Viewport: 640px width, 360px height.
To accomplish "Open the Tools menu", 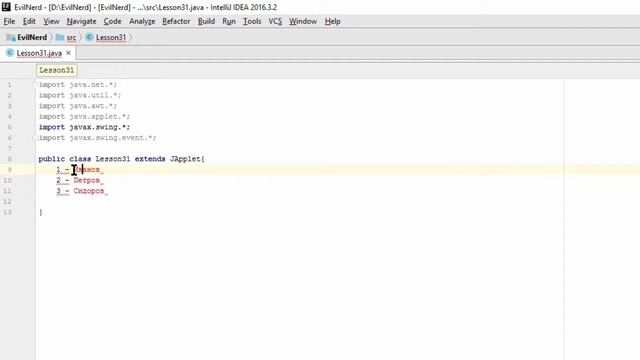I will [252, 21].
